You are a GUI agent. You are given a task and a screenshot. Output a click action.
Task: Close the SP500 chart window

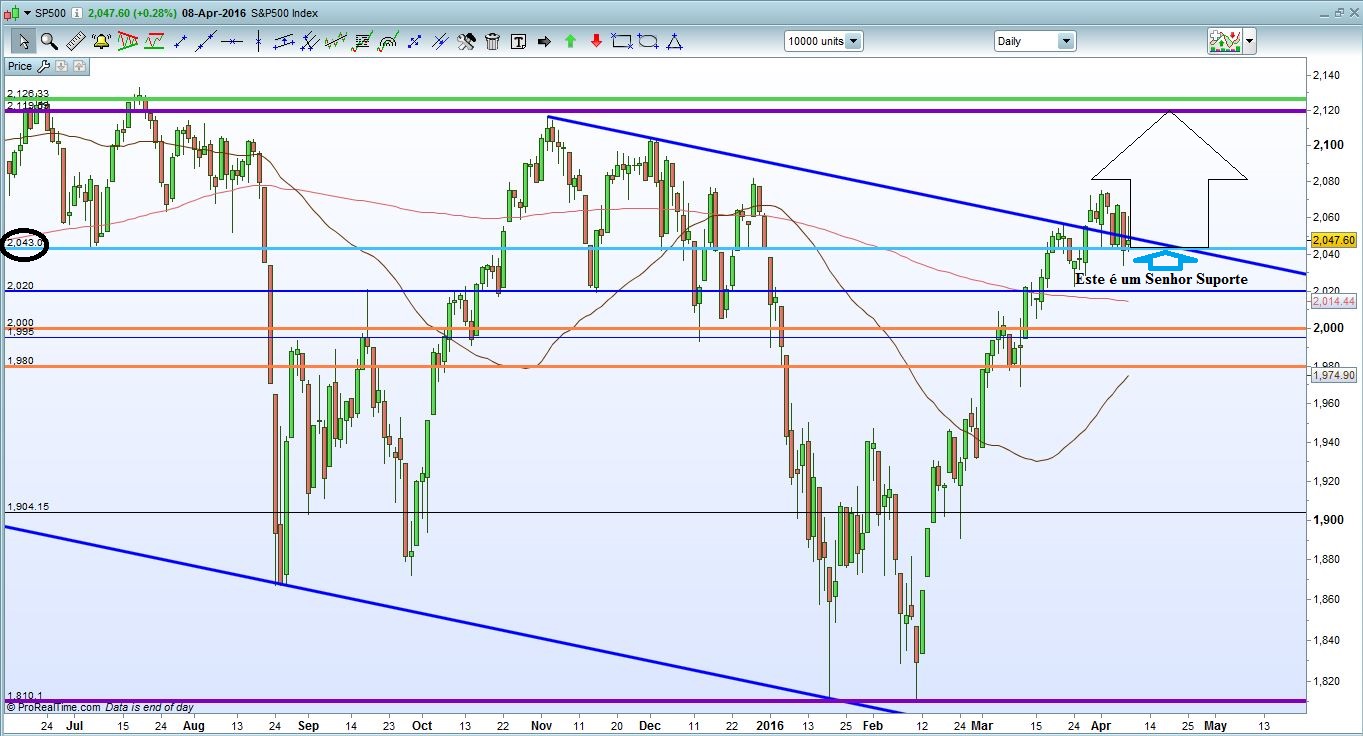coord(1352,12)
